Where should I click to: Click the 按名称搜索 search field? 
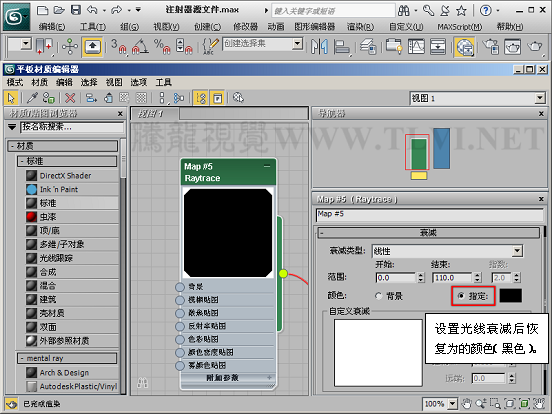pos(72,127)
